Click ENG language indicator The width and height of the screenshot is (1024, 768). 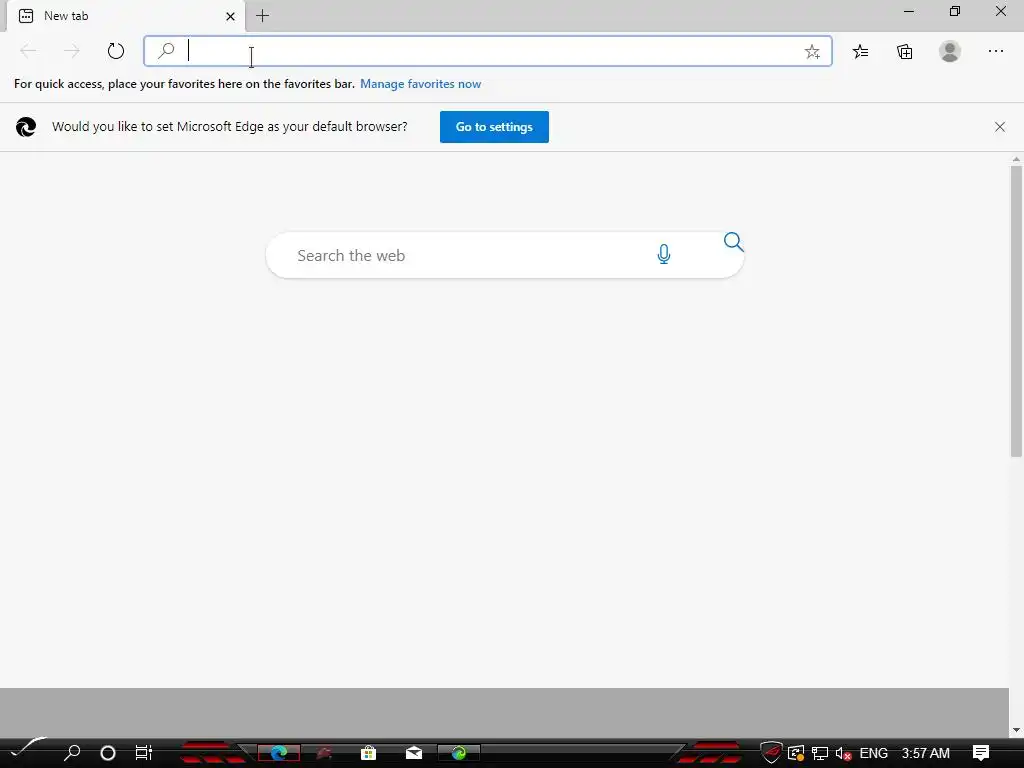pyautogui.click(x=874, y=753)
